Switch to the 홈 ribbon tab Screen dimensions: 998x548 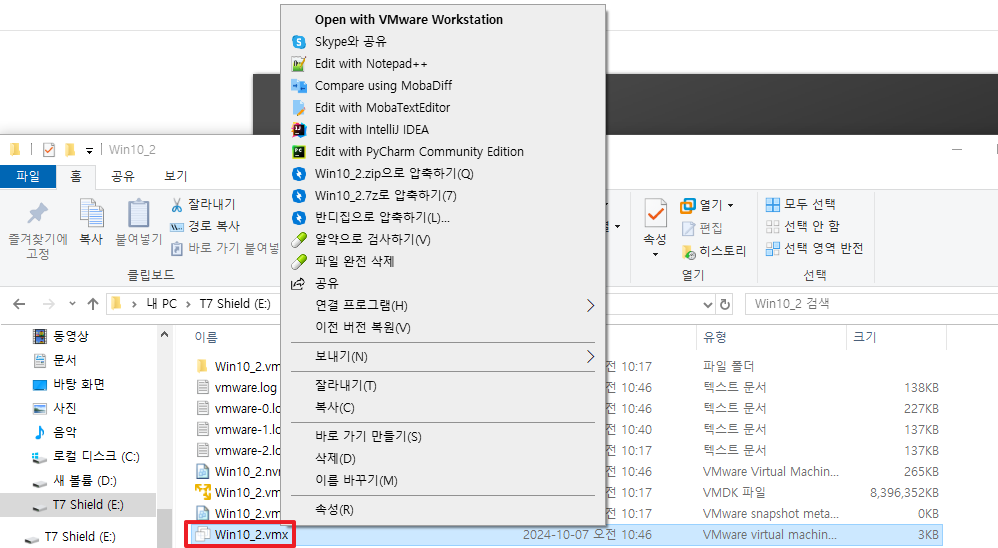coord(76,176)
